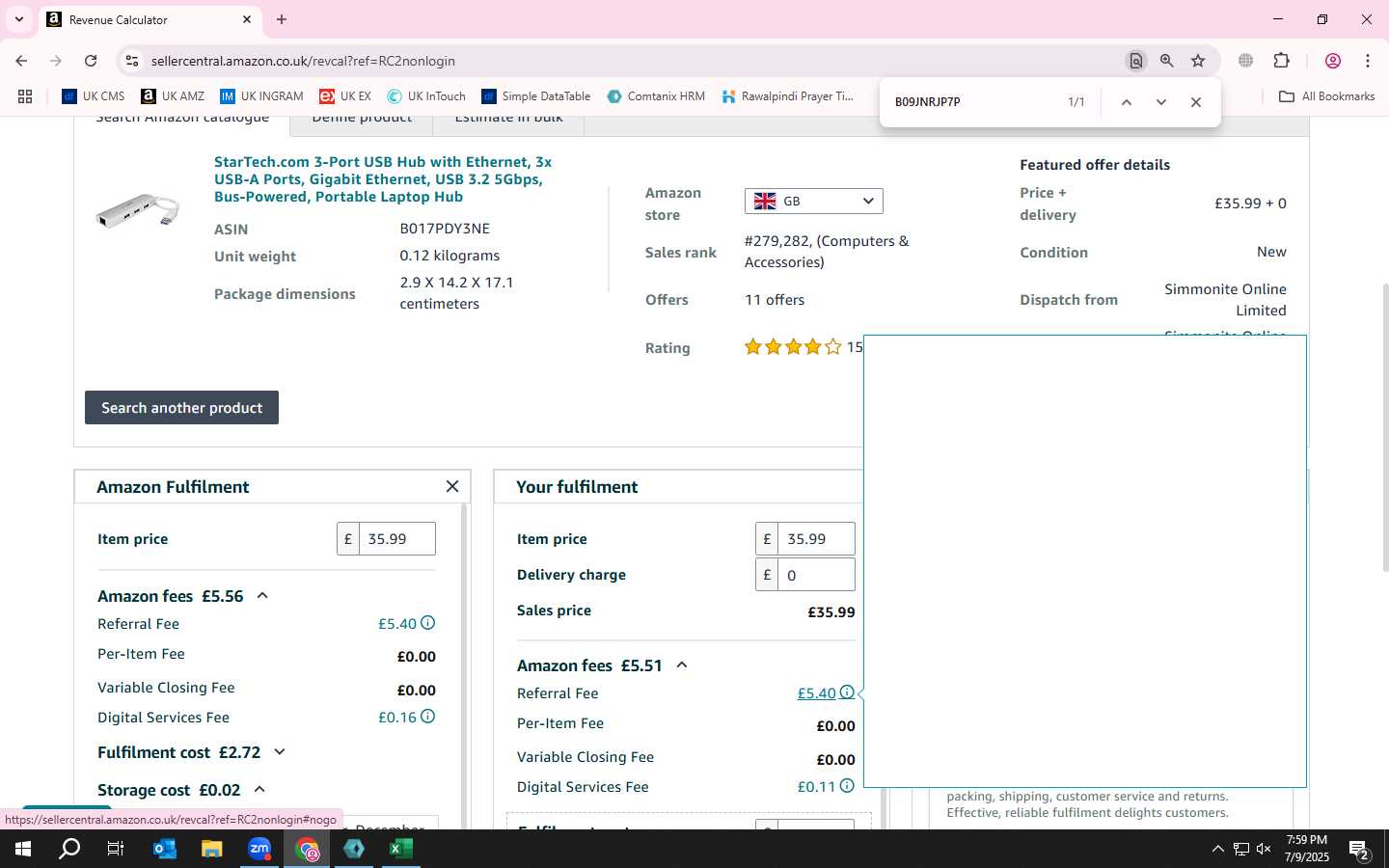1389x868 pixels.
Task: Open UK InTouch bookmark
Action: point(426,96)
